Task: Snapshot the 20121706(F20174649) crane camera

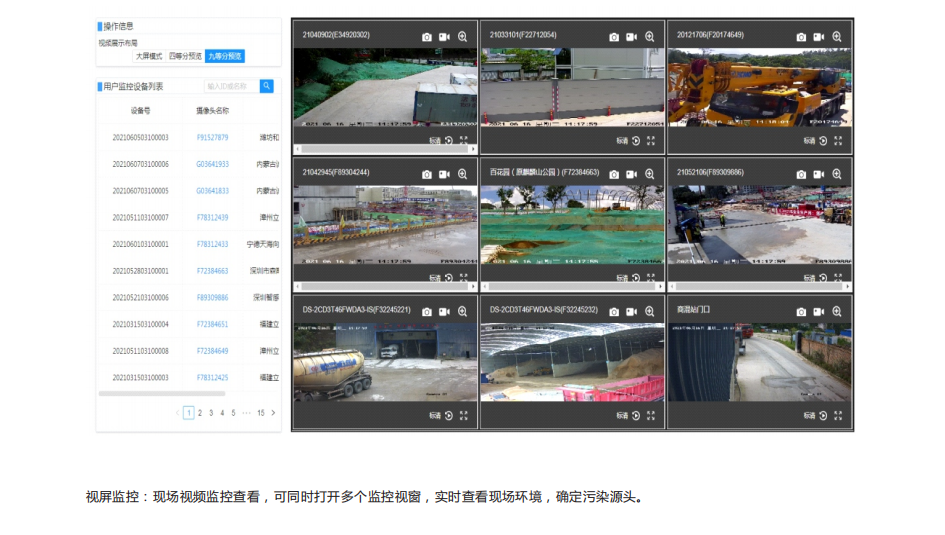Action: [x=801, y=37]
